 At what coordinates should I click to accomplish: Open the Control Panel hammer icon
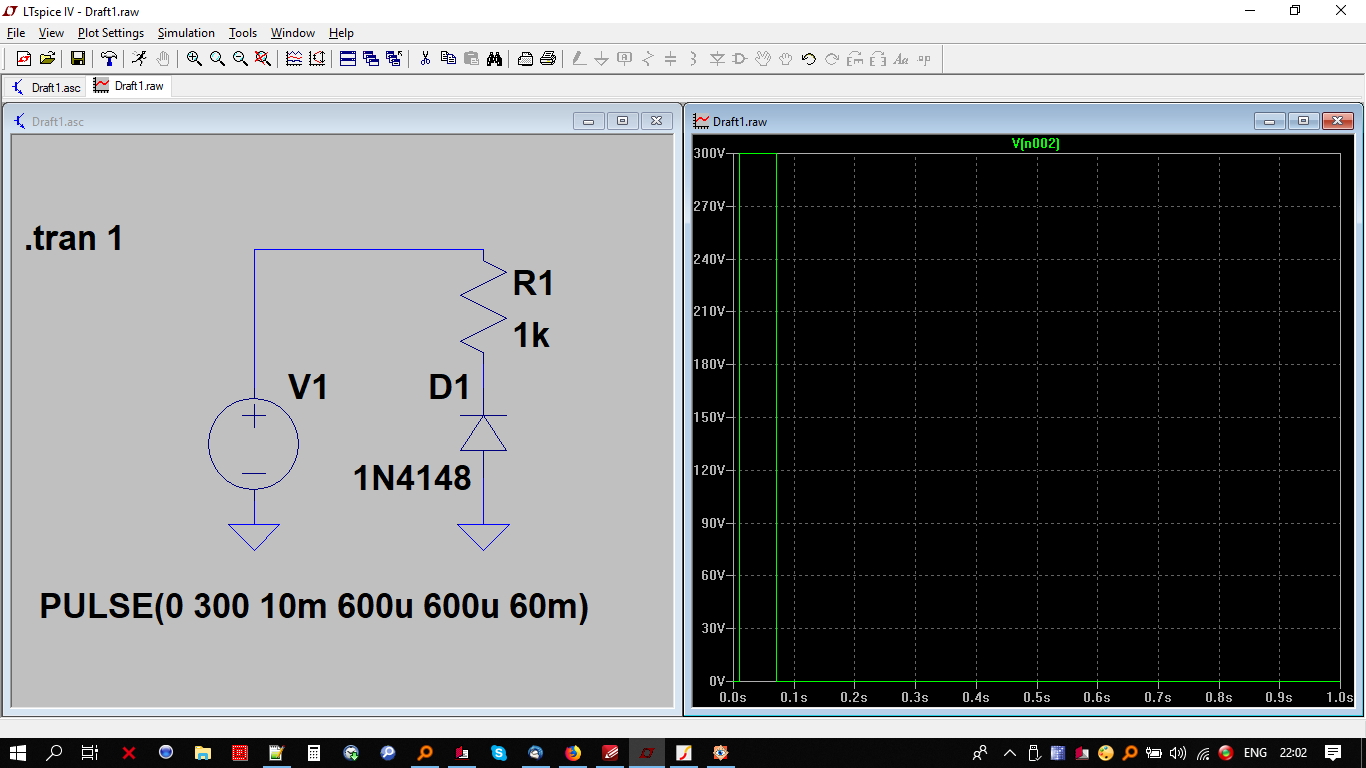point(108,59)
